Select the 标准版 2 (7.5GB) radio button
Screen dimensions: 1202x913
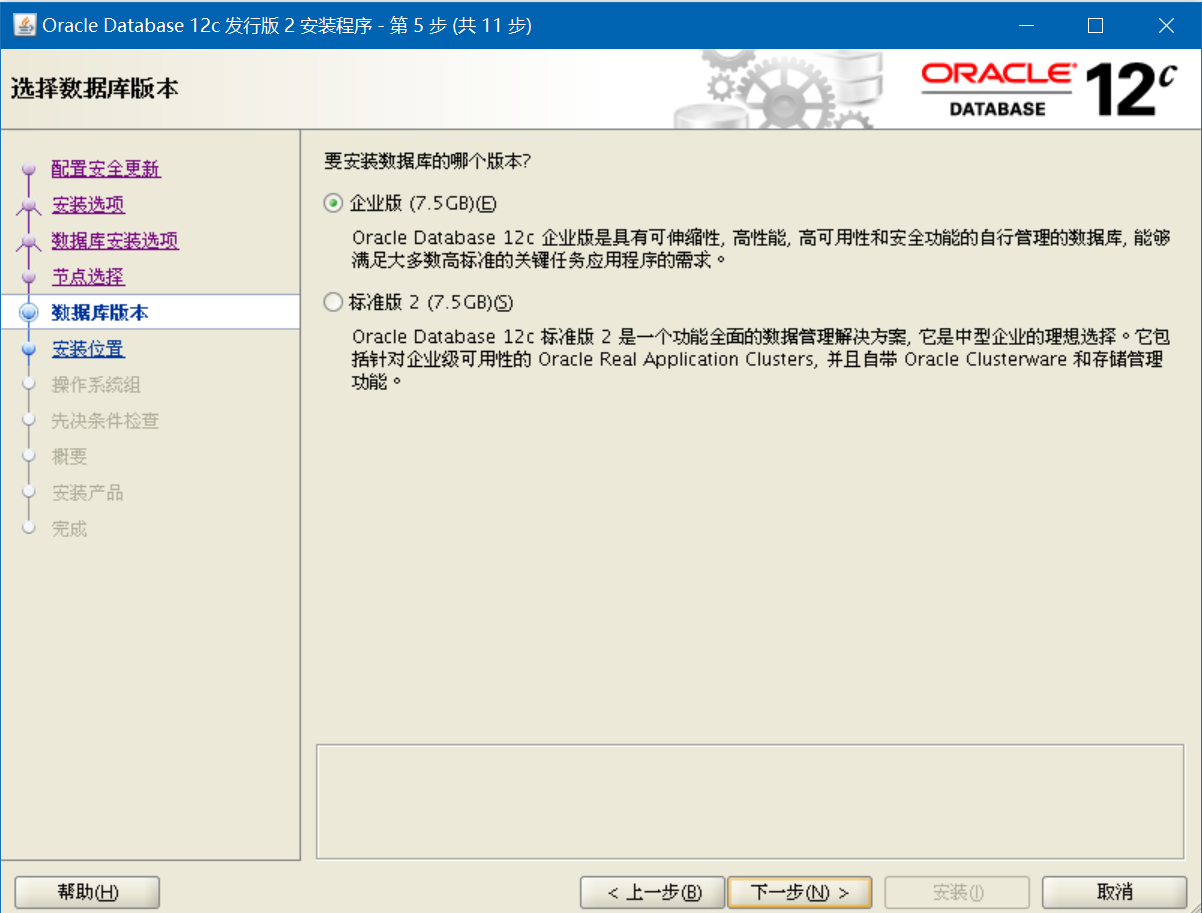[333, 302]
